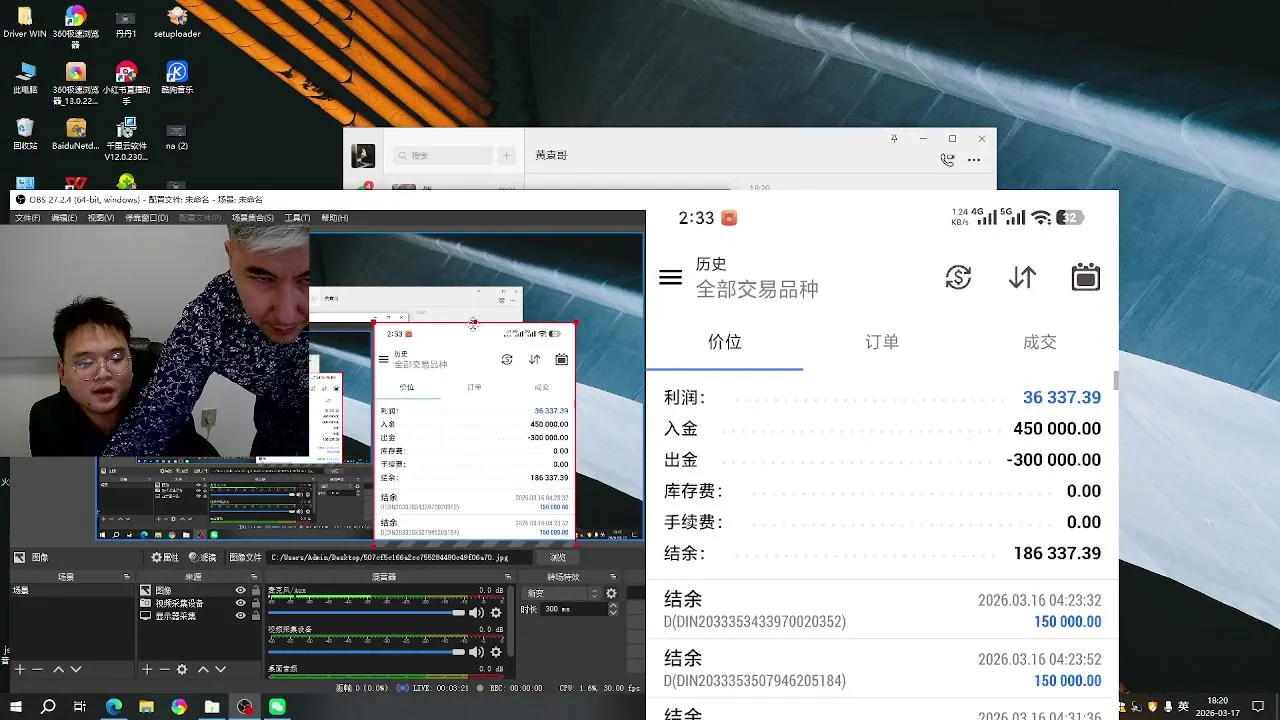Pin the WeChat window on top
The image size is (1280, 720).
pyautogui.click(x=894, y=138)
